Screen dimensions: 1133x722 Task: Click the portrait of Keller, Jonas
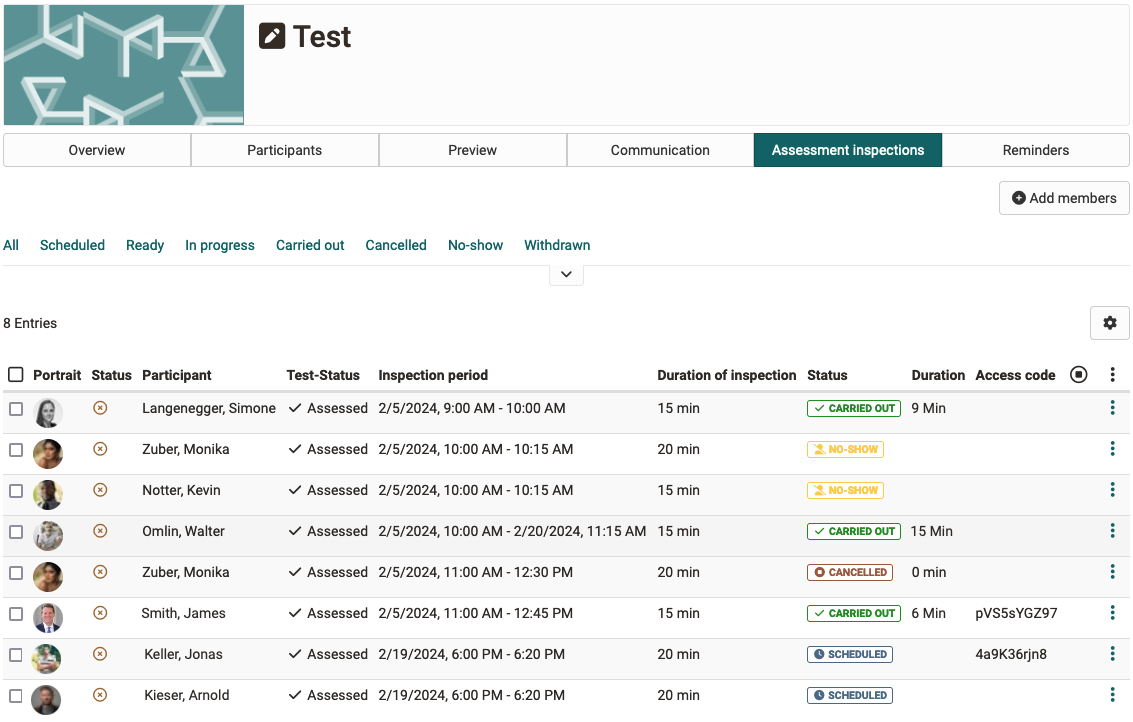click(48, 658)
